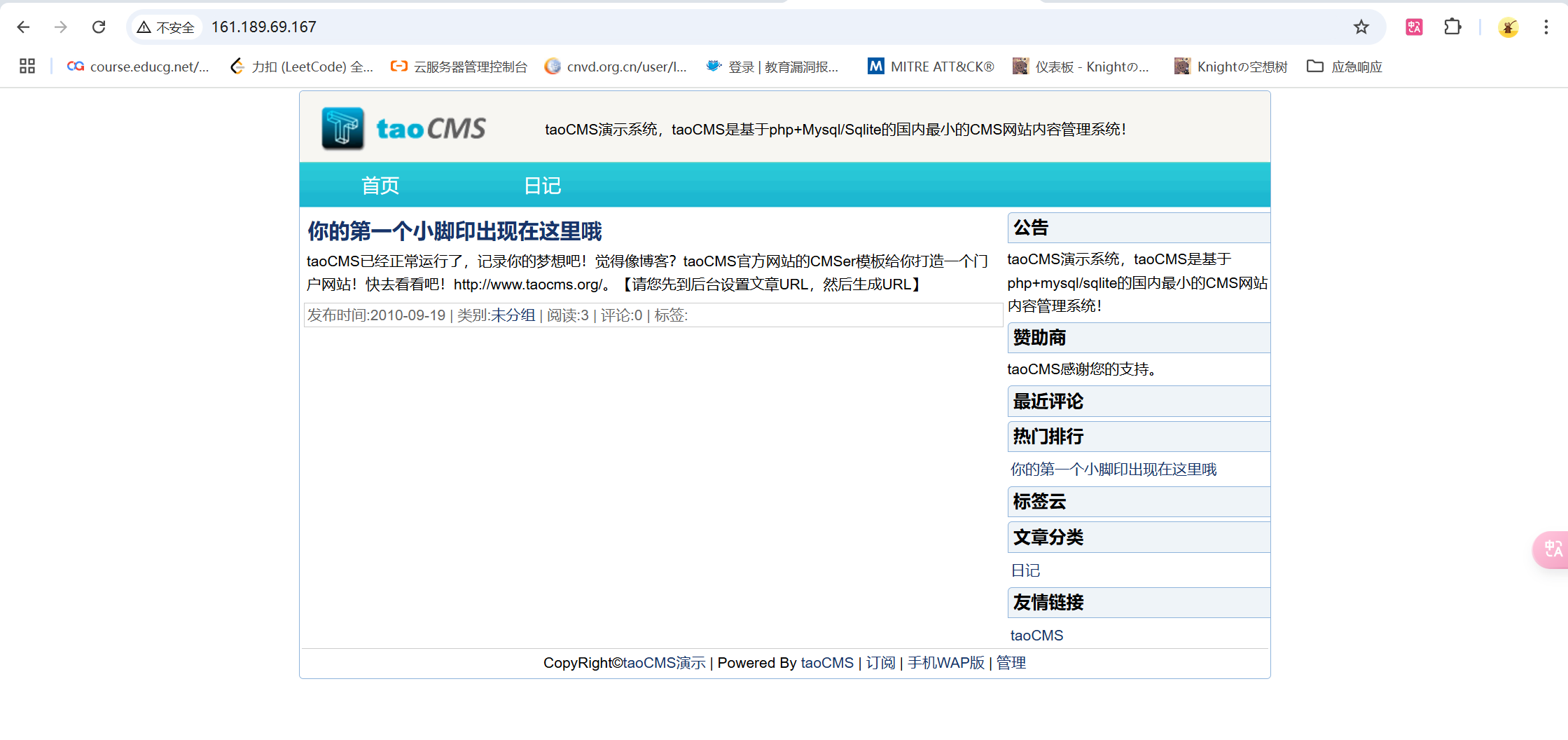
Task: Click the 订阅 footer link
Action: (x=881, y=663)
